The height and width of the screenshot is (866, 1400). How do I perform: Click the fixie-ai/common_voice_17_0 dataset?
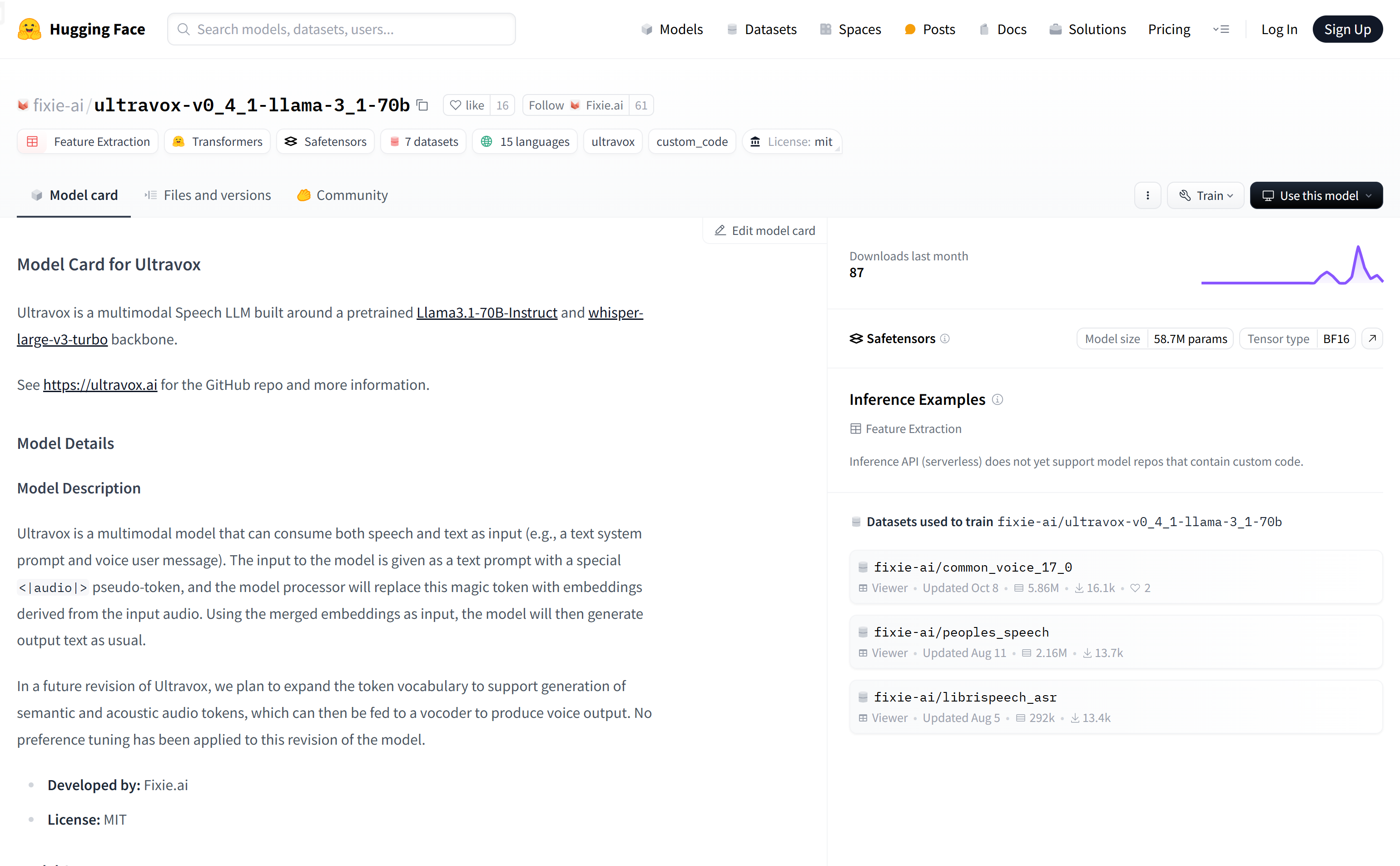click(x=975, y=567)
